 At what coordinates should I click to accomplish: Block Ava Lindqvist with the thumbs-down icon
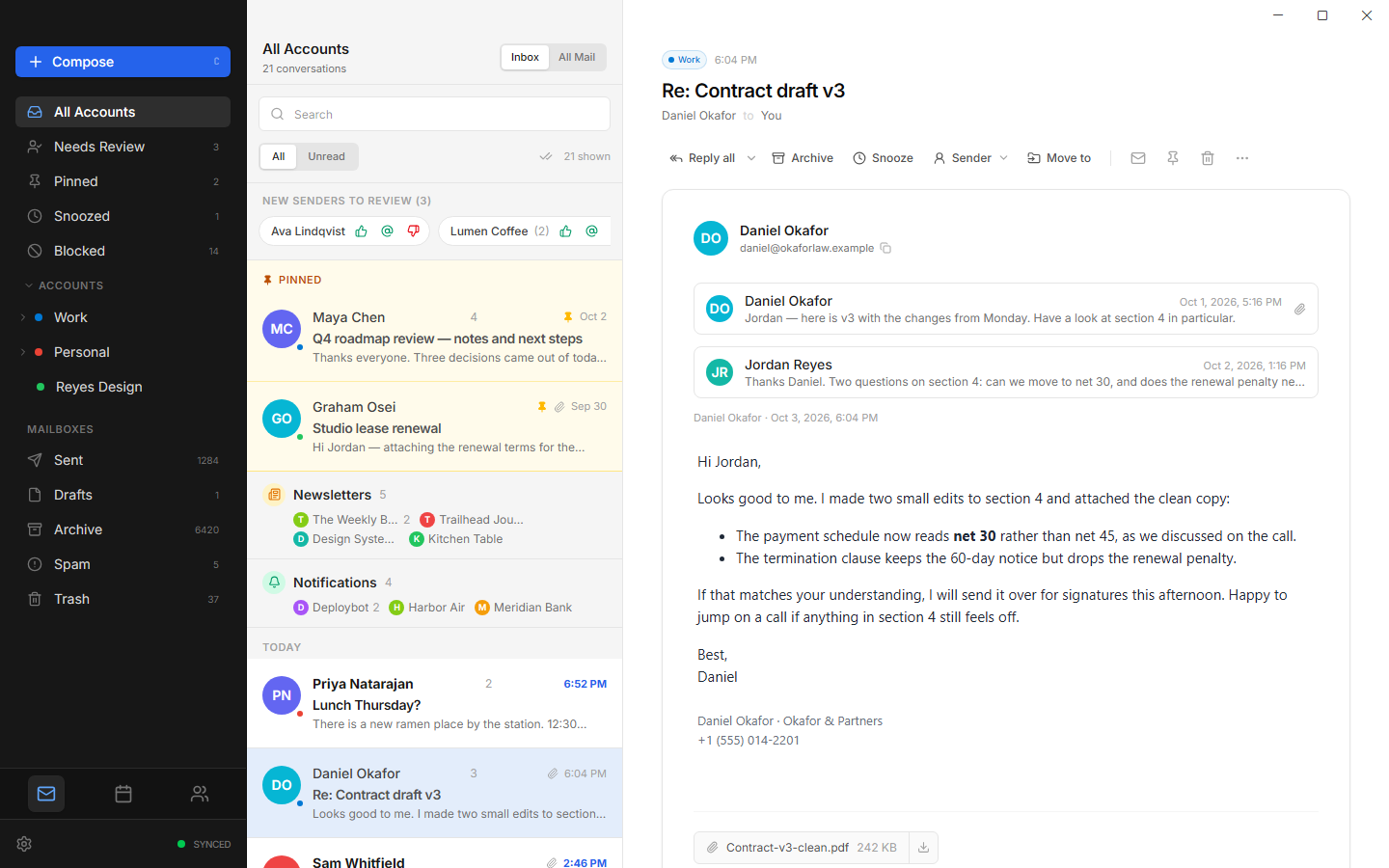pyautogui.click(x=414, y=231)
